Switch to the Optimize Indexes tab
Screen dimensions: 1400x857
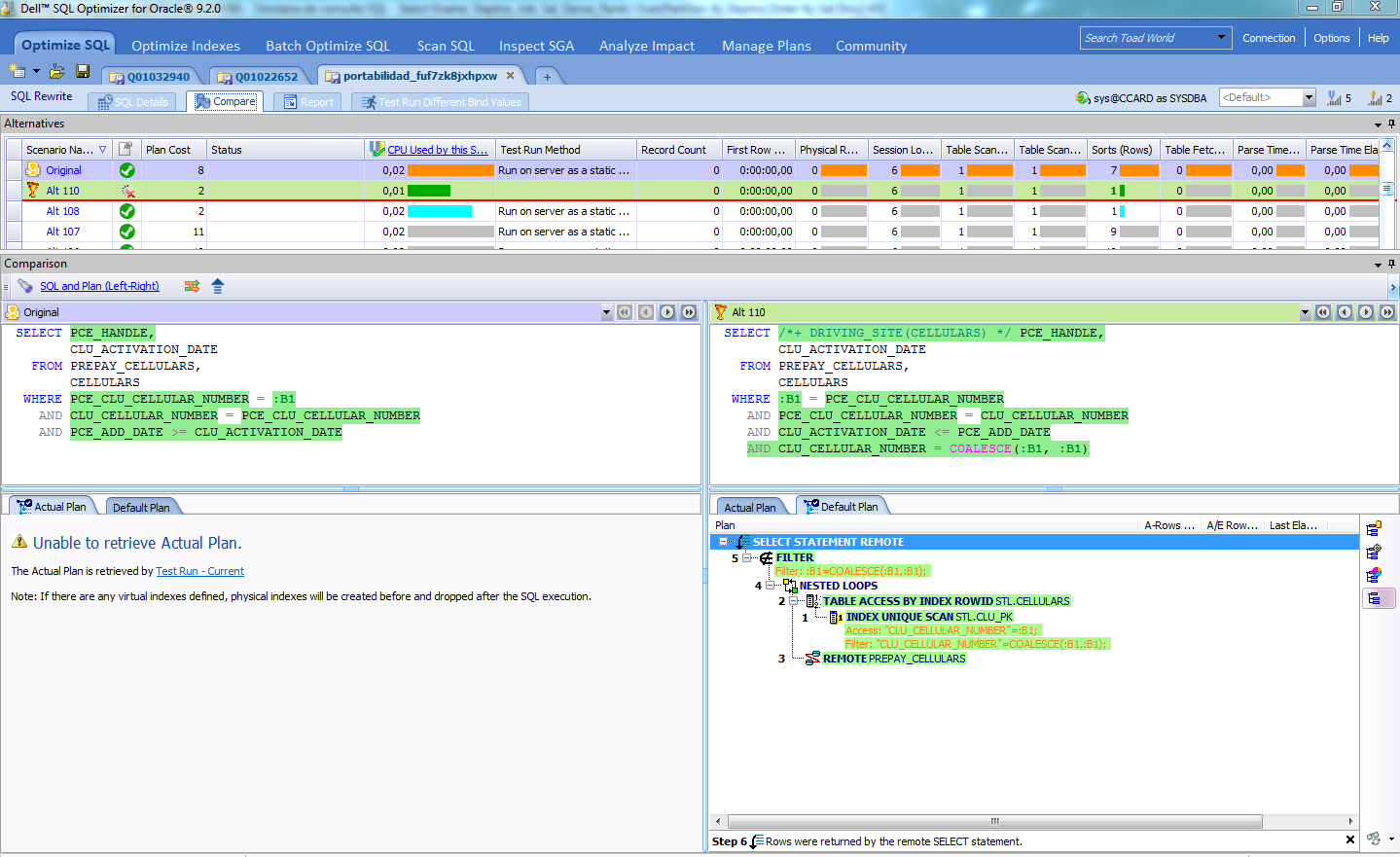coord(186,46)
